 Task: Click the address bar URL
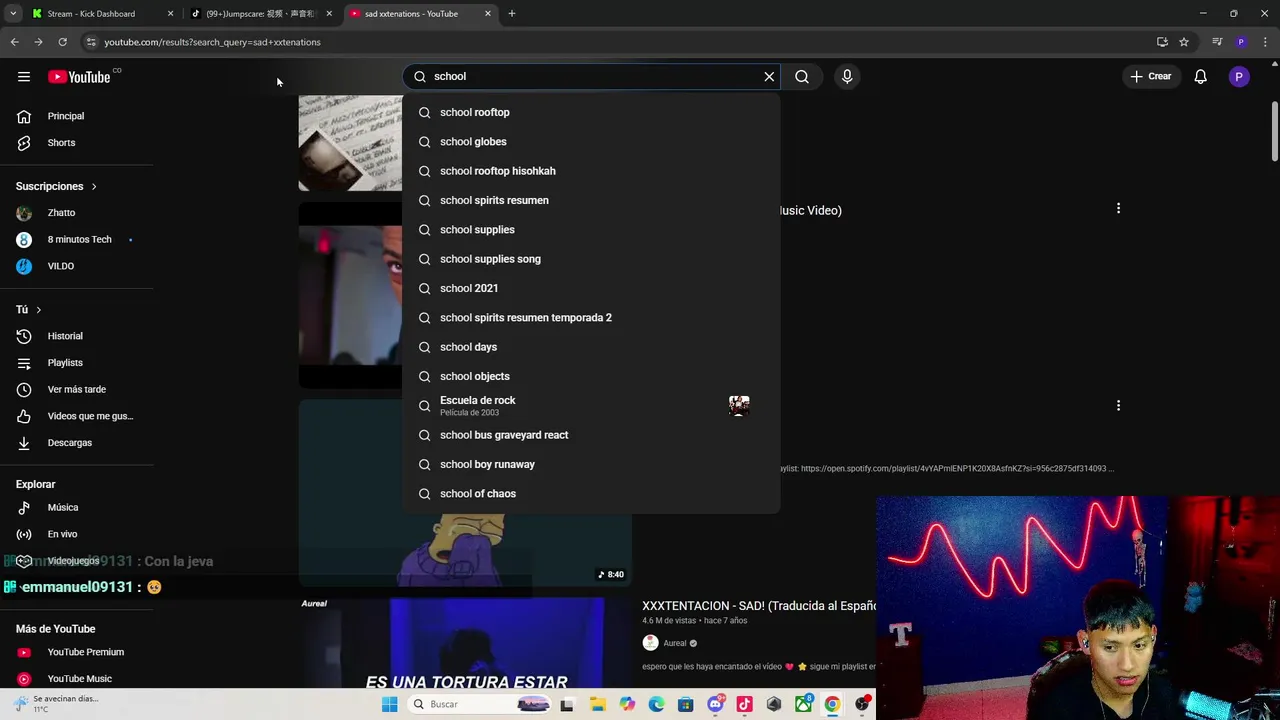pos(212,42)
